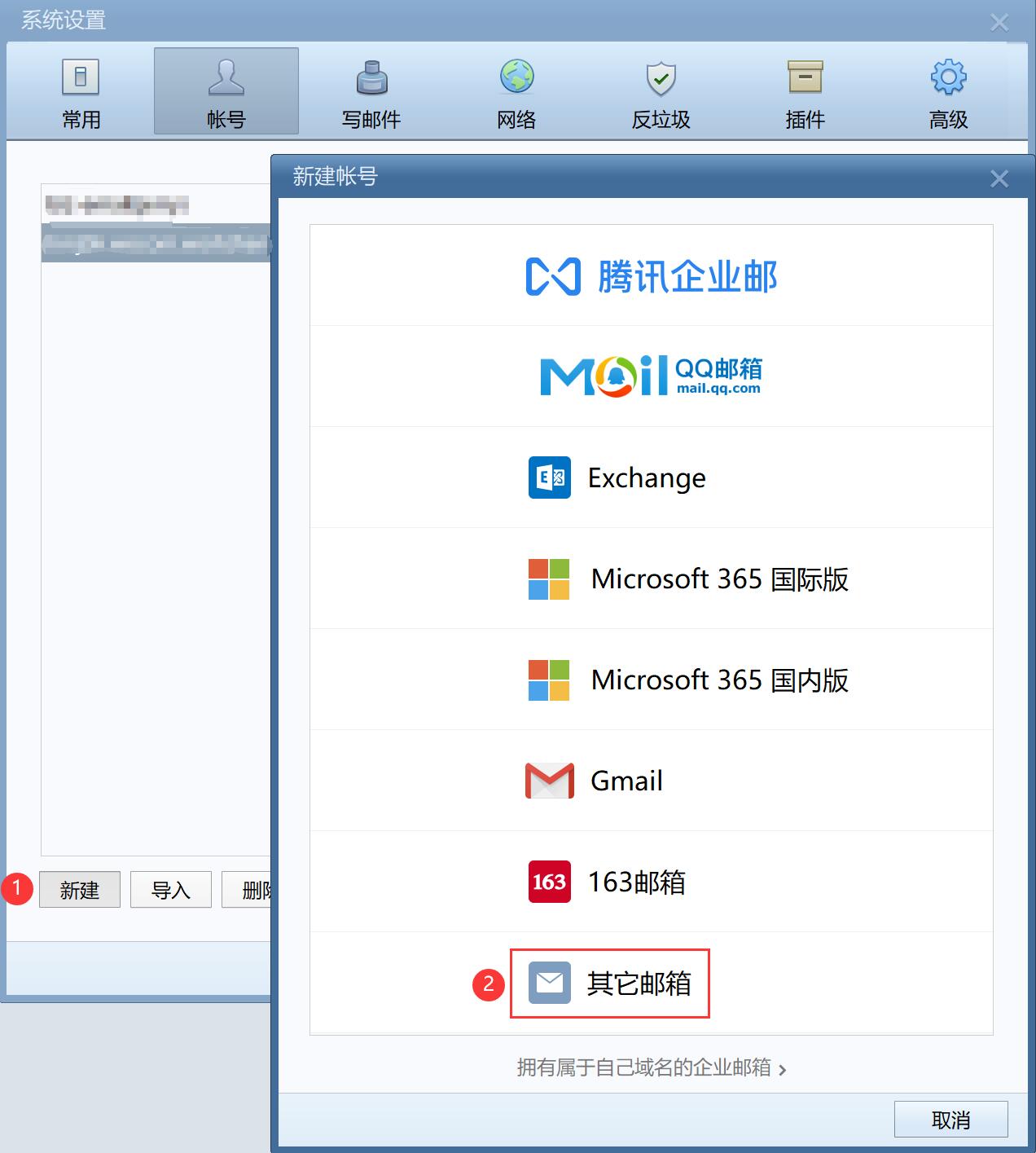Click the 新建 new account button
This screenshot has width=1036, height=1153.
pos(80,890)
